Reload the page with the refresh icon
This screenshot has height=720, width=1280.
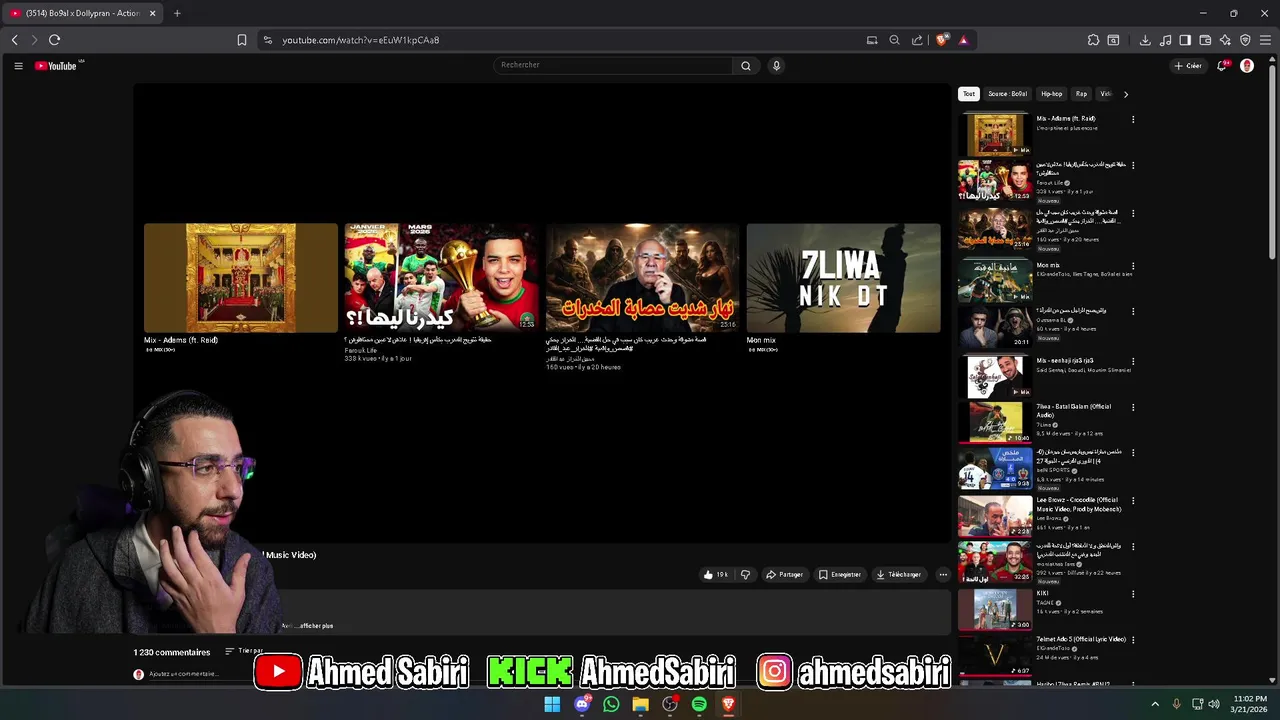tap(54, 40)
